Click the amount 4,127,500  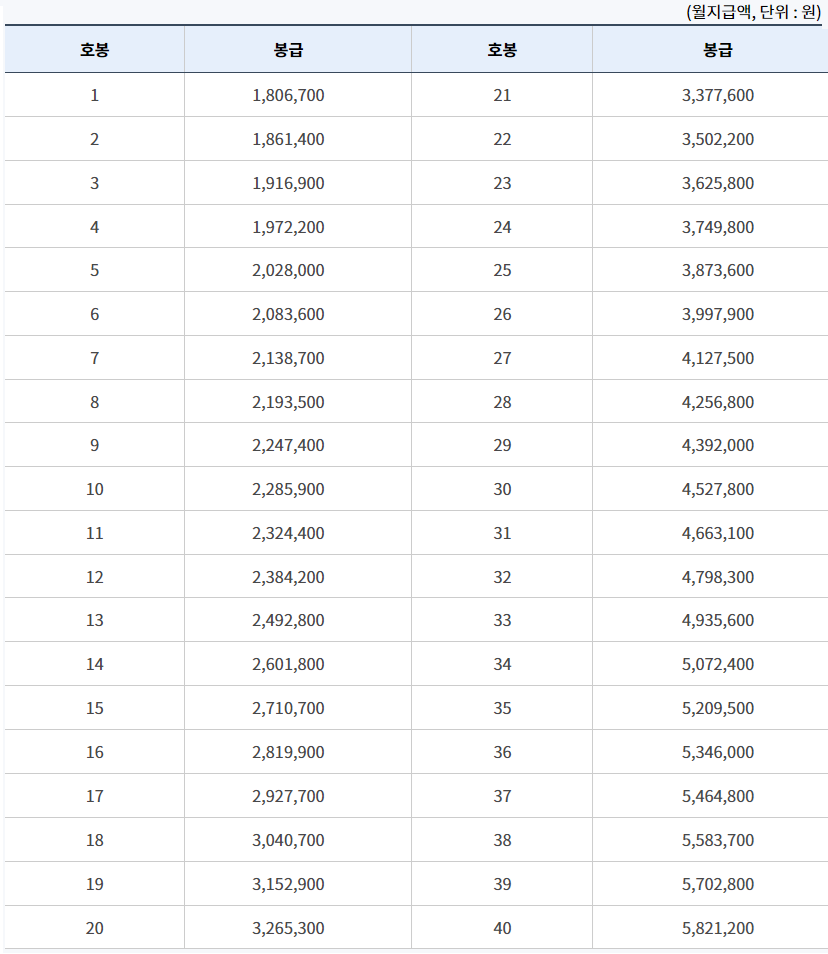[x=718, y=358]
